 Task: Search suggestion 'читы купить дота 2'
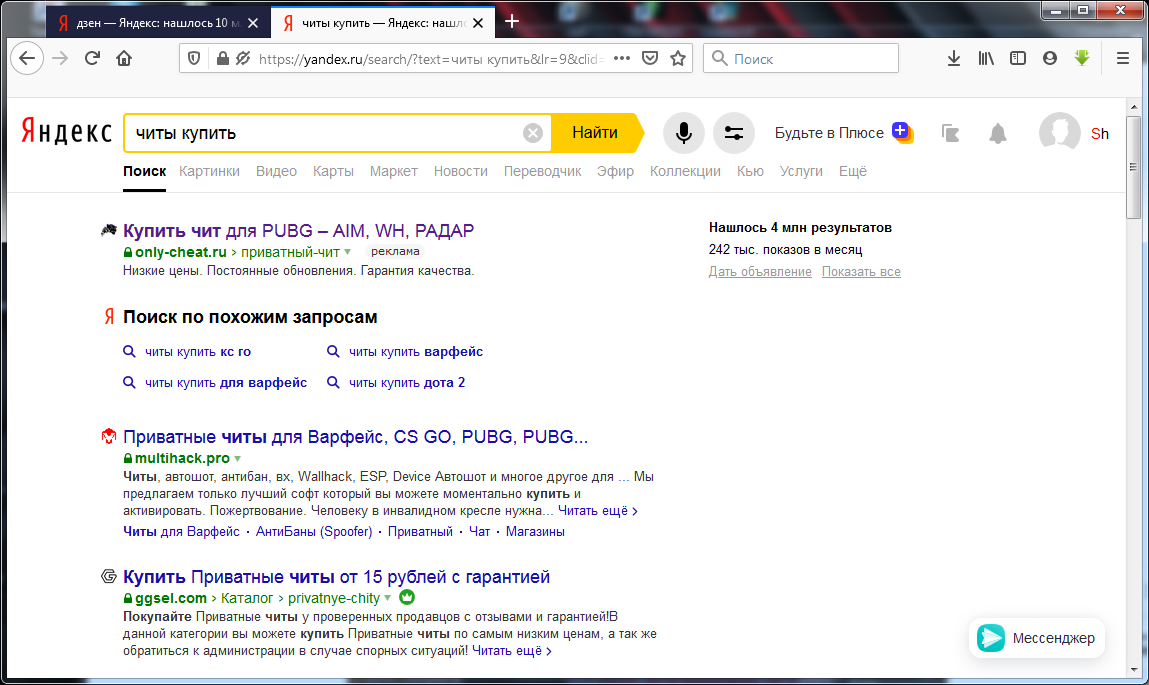(x=407, y=382)
